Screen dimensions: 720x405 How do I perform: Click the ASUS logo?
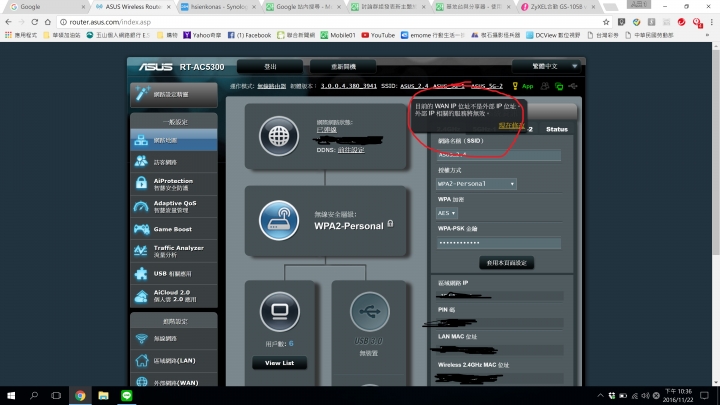[156, 67]
